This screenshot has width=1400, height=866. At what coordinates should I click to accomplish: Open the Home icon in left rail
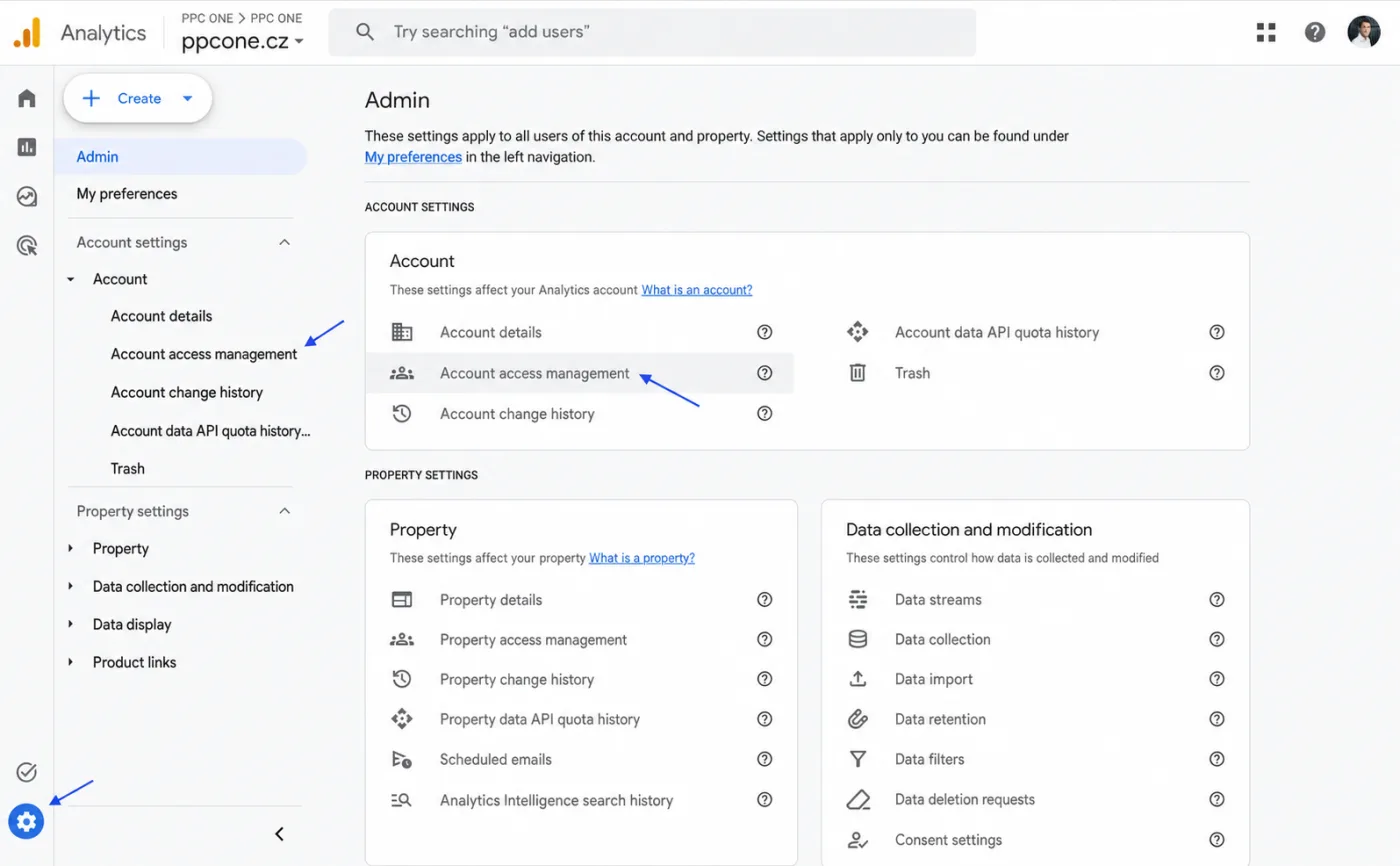27,98
